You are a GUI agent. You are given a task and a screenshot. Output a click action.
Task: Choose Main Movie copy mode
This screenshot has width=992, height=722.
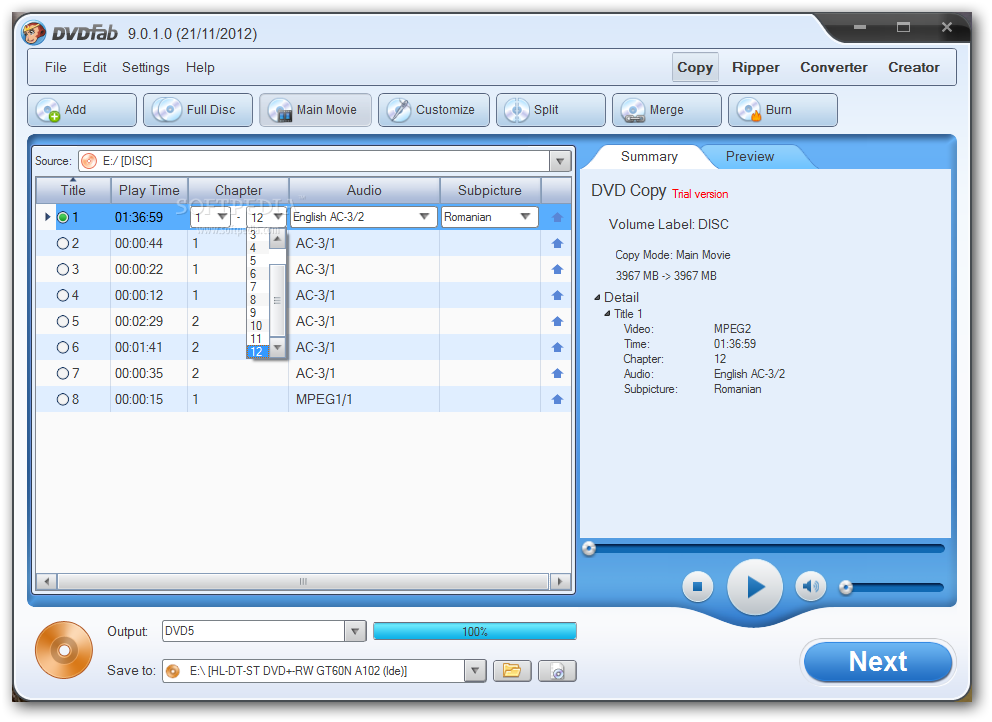tap(315, 110)
